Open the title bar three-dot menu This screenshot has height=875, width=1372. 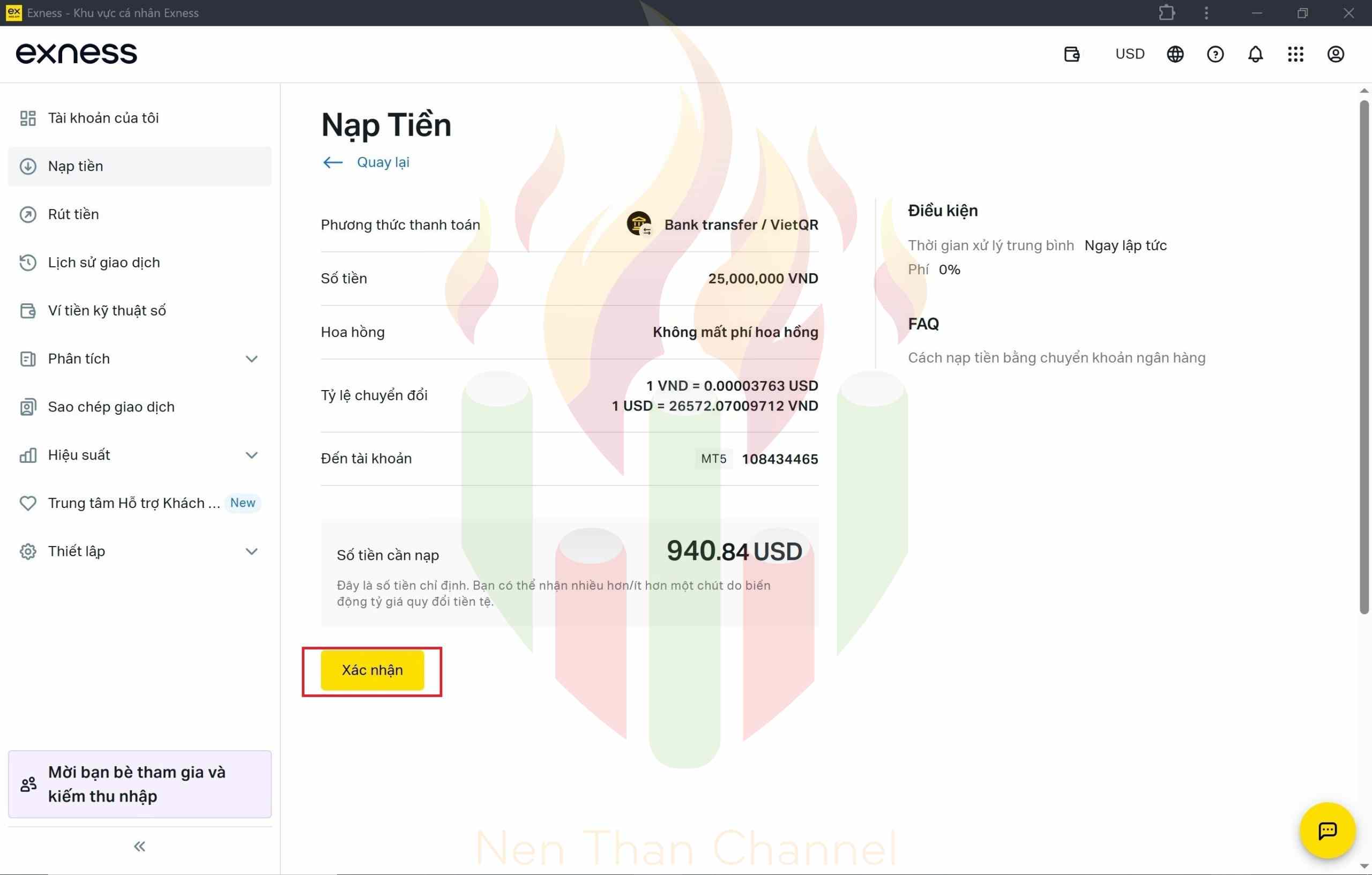tap(1206, 12)
